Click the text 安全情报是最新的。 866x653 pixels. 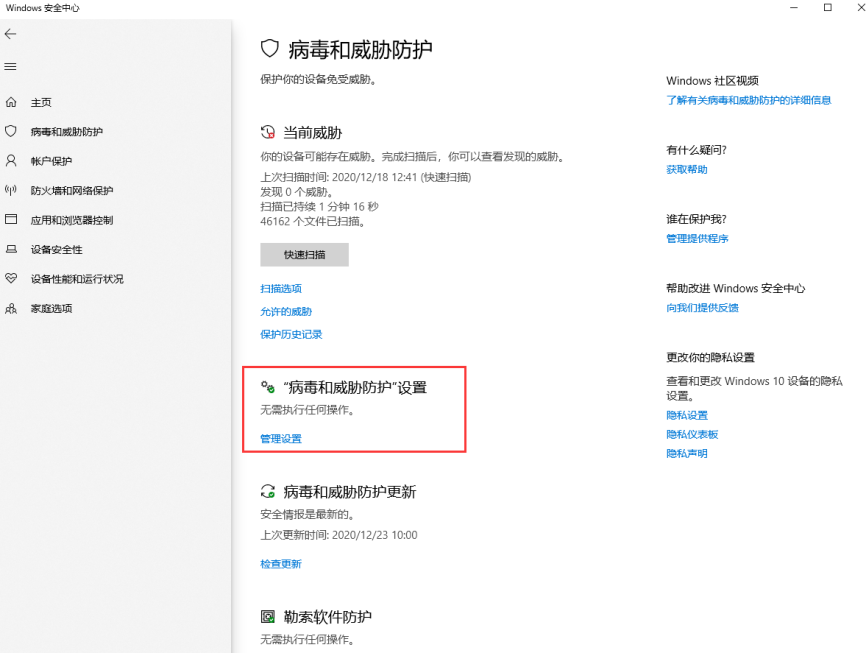307,514
